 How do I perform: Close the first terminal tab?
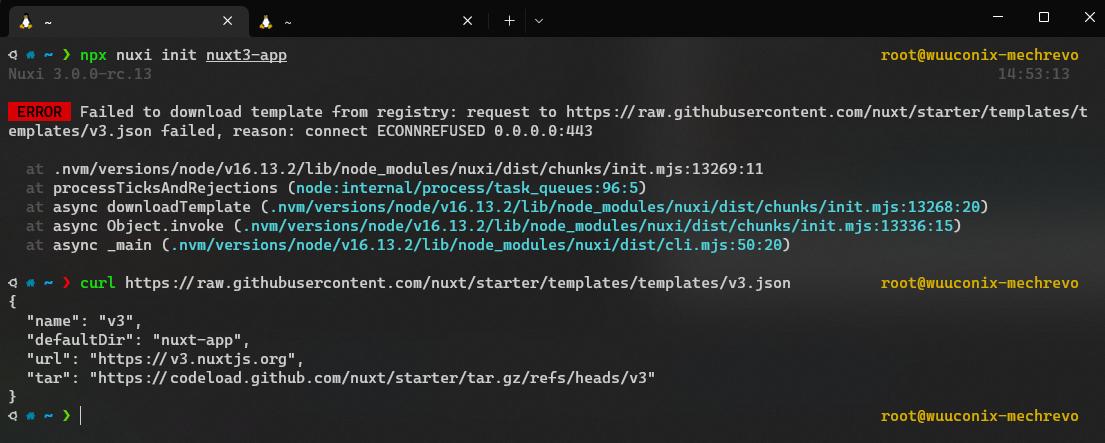[228, 21]
